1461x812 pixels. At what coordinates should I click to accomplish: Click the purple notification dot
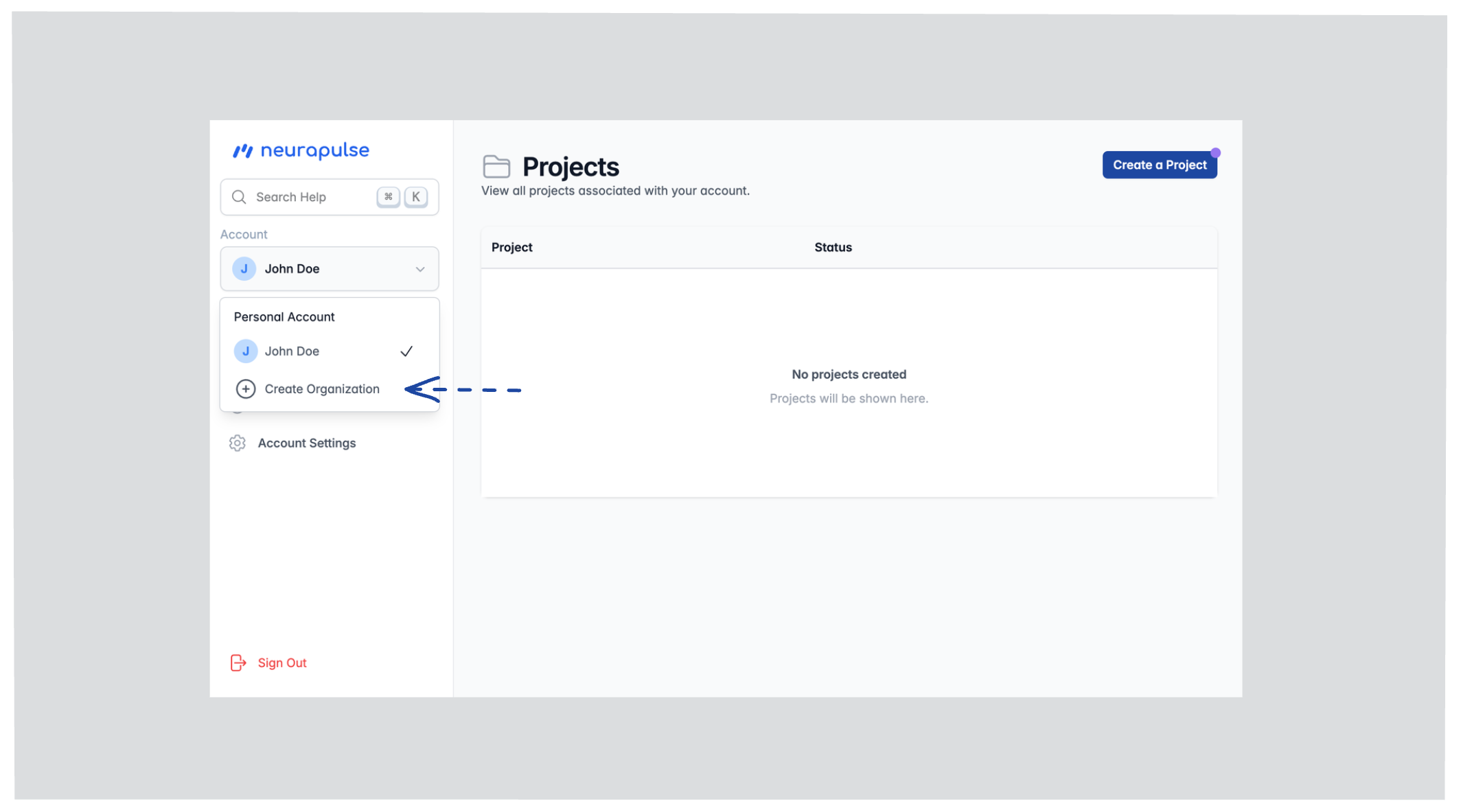coord(1215,152)
